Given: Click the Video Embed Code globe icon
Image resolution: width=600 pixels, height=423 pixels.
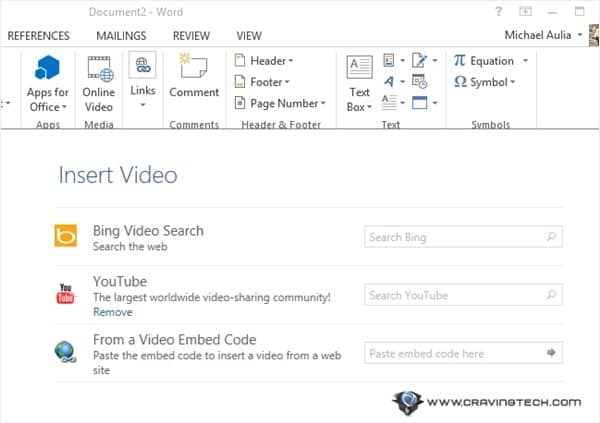Looking at the screenshot, I should pyautogui.click(x=65, y=352).
